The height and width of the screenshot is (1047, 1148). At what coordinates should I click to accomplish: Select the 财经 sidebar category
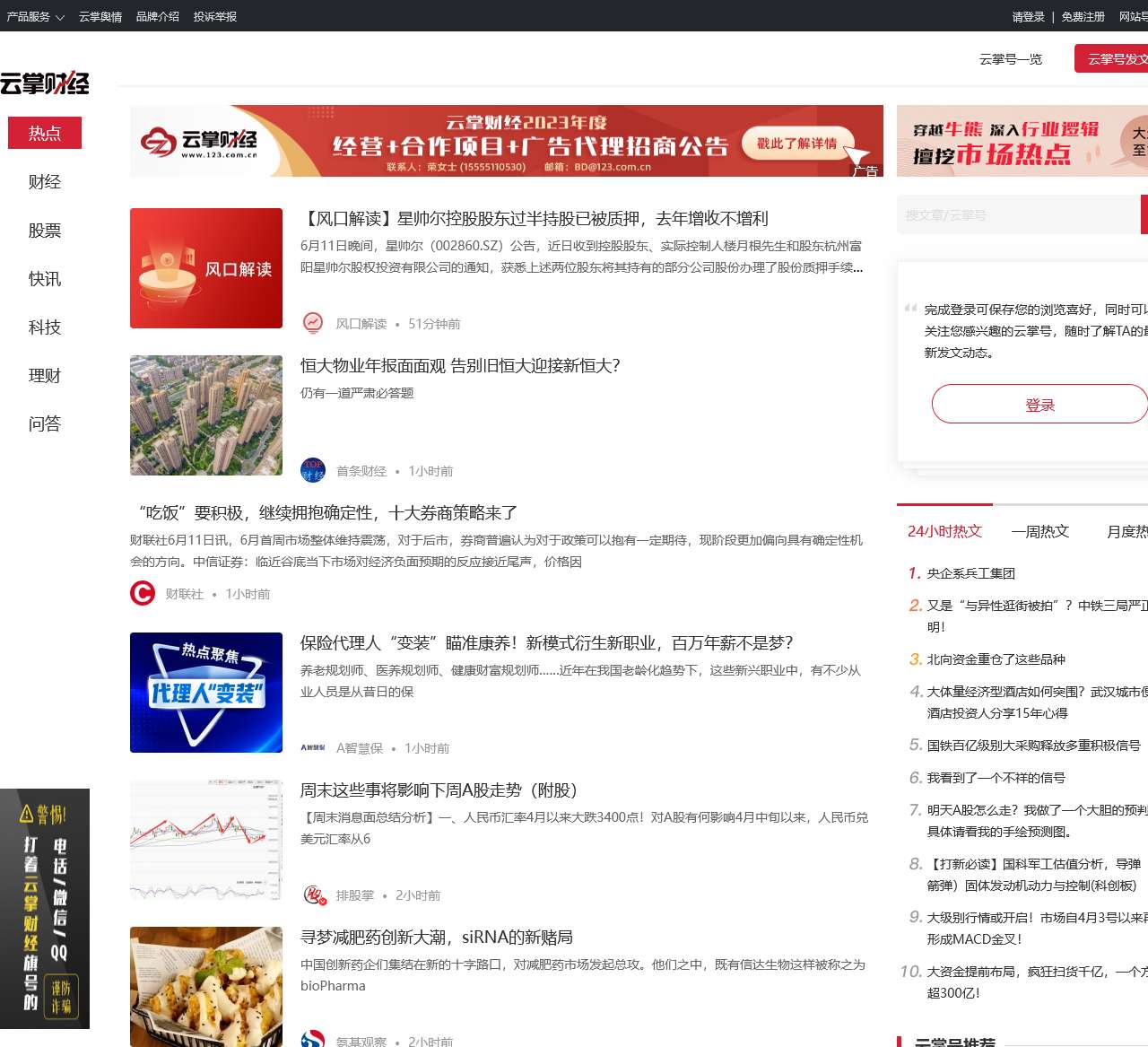point(45,181)
